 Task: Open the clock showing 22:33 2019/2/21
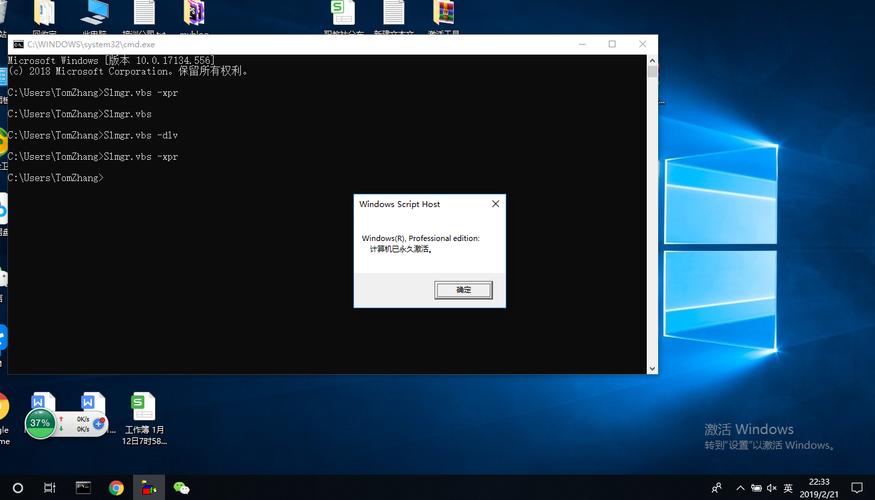click(x=819, y=488)
